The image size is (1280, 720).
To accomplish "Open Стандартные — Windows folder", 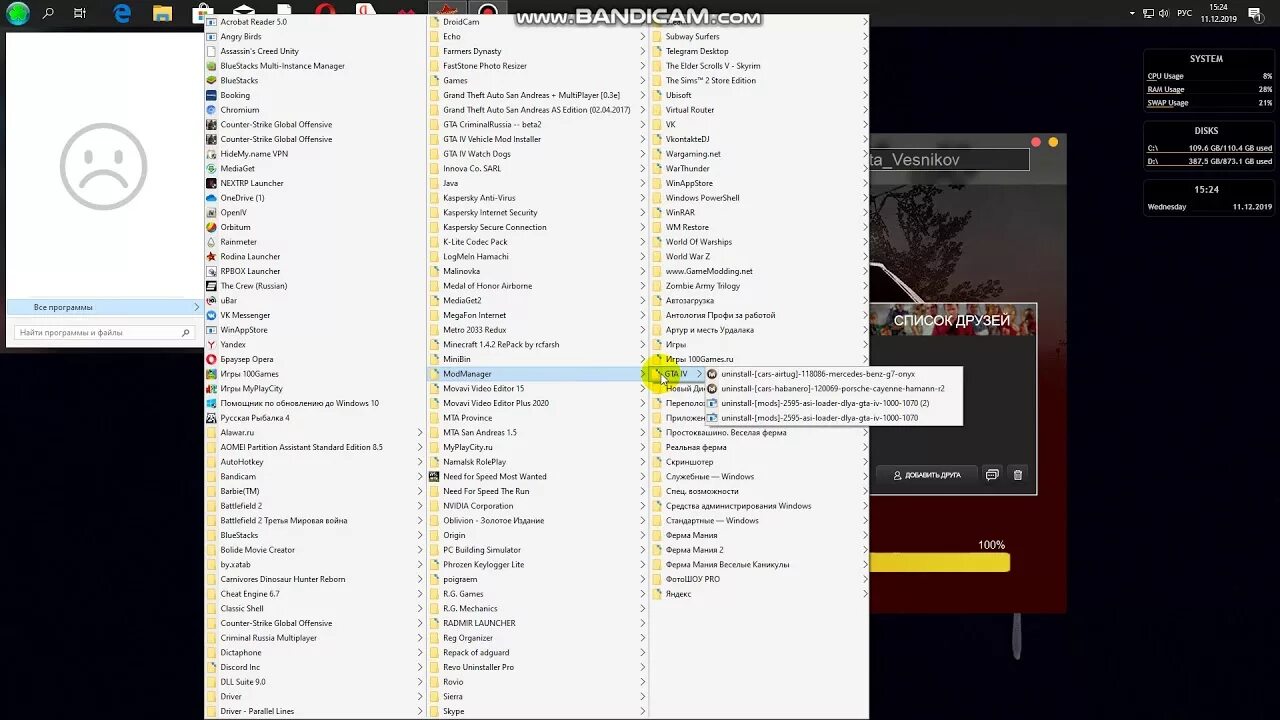I will coord(760,521).
